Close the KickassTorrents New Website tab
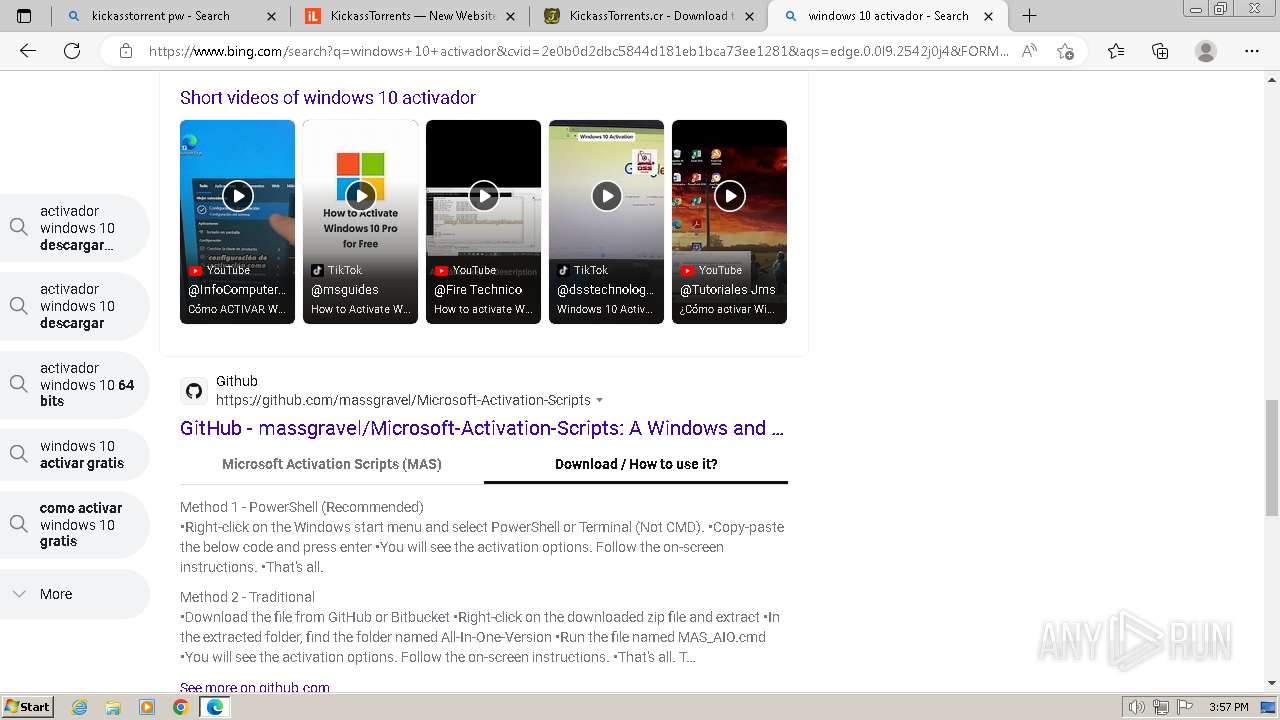Image resolution: width=1280 pixels, height=720 pixels. pos(511,16)
